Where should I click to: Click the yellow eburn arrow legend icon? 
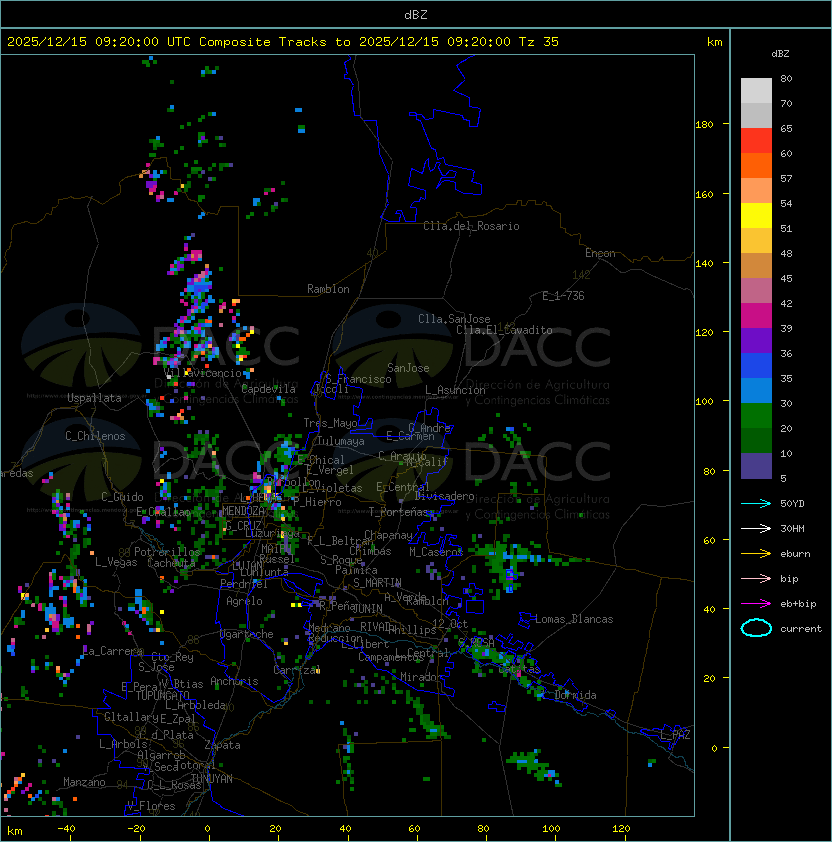tap(756, 554)
